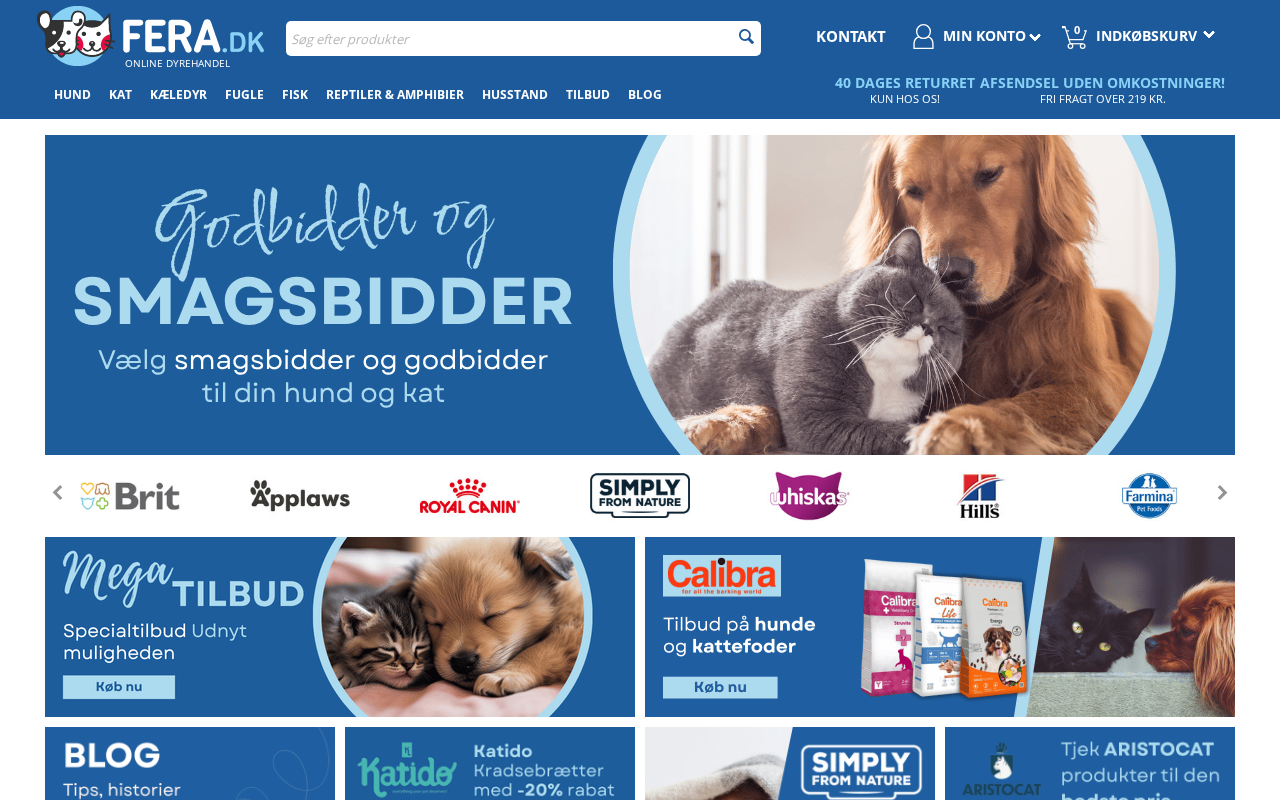Image resolution: width=1280 pixels, height=800 pixels.
Task: Select the Farmina brand logo
Action: [x=1149, y=495]
